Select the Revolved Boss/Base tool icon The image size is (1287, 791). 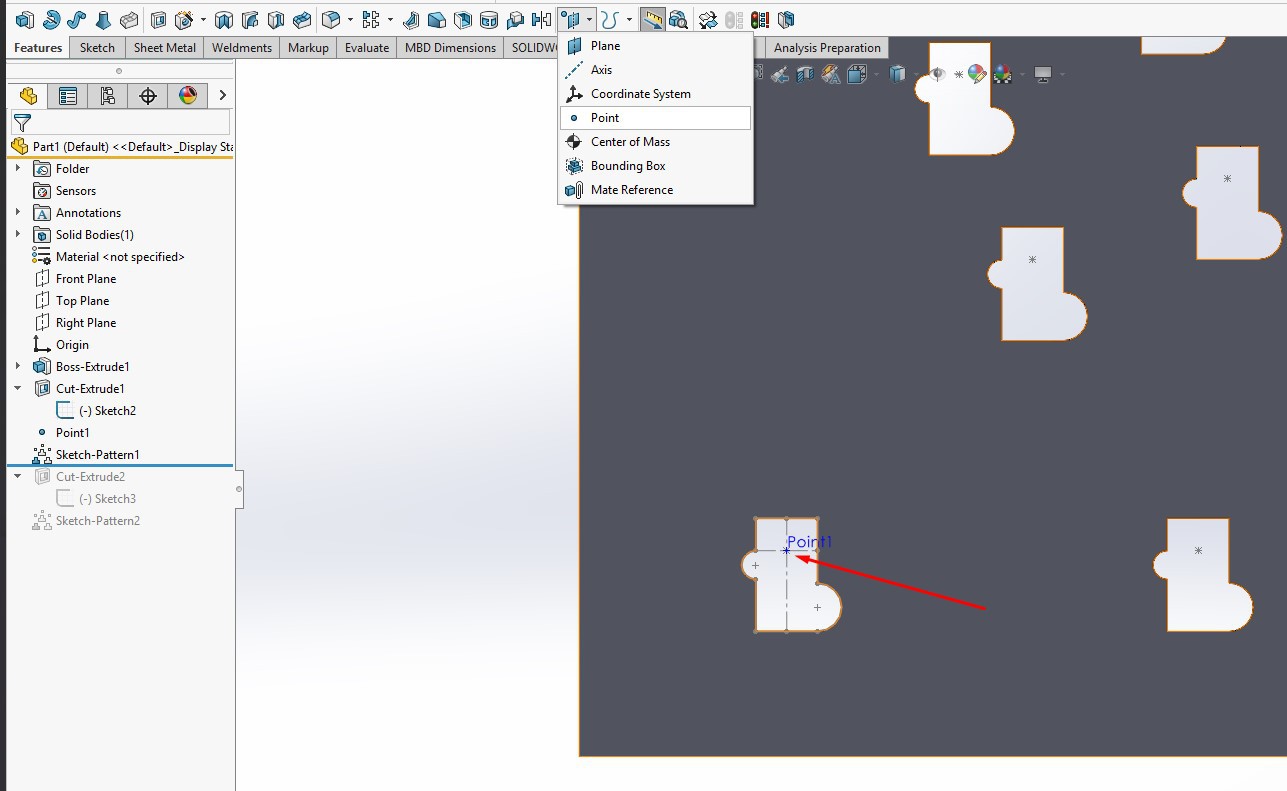click(51, 19)
